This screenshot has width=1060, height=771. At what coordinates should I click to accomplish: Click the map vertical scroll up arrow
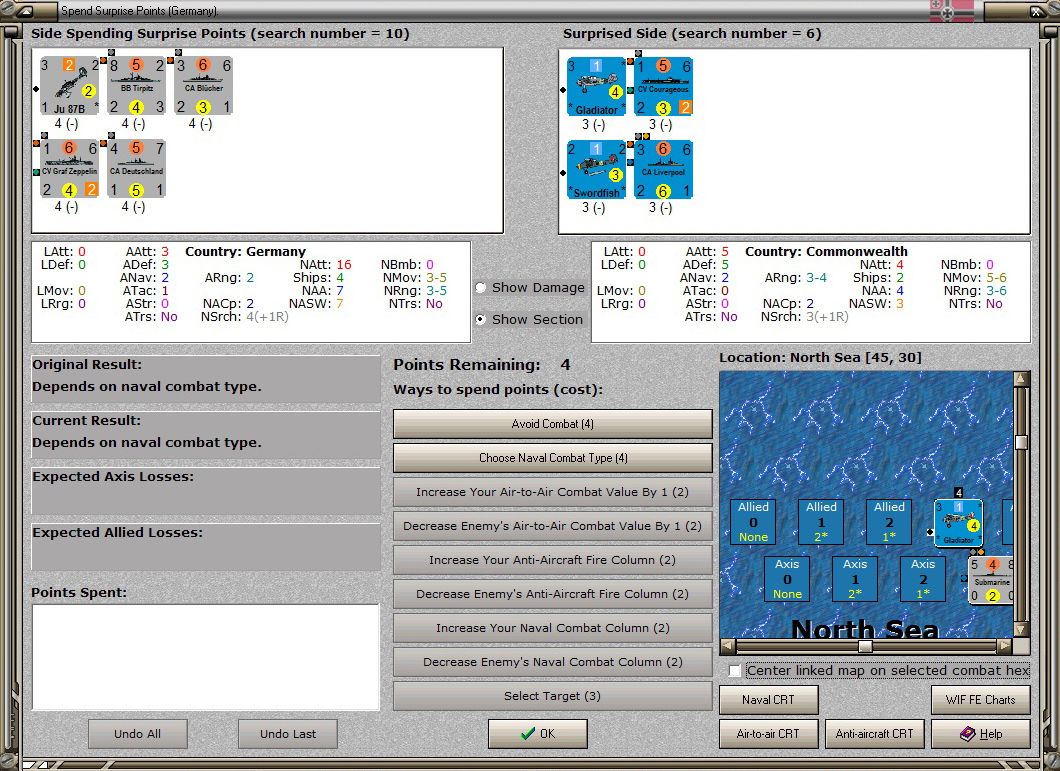point(1021,379)
